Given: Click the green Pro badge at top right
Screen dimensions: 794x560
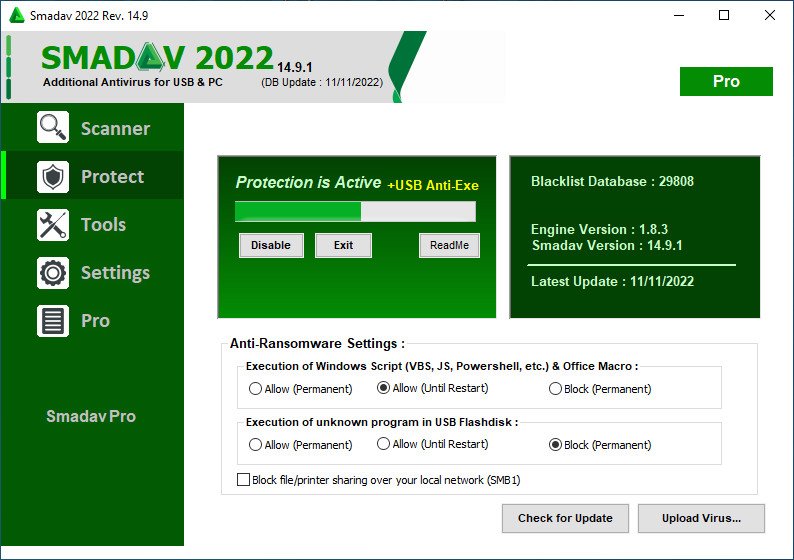Looking at the screenshot, I should coord(726,82).
